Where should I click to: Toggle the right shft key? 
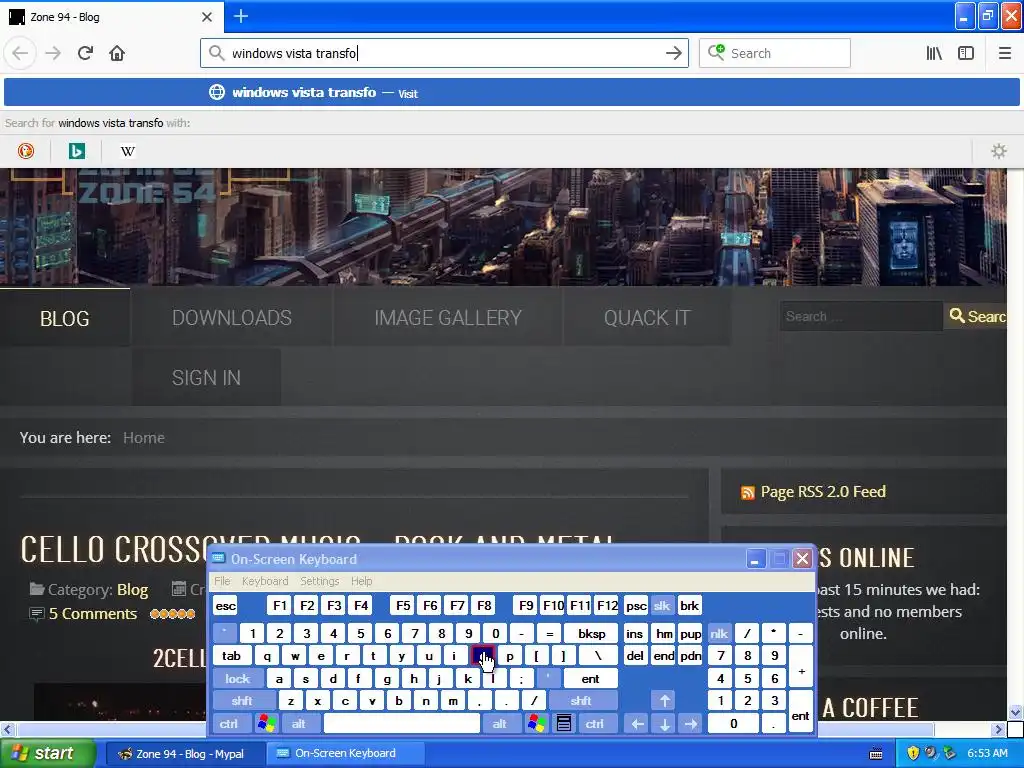(581, 701)
